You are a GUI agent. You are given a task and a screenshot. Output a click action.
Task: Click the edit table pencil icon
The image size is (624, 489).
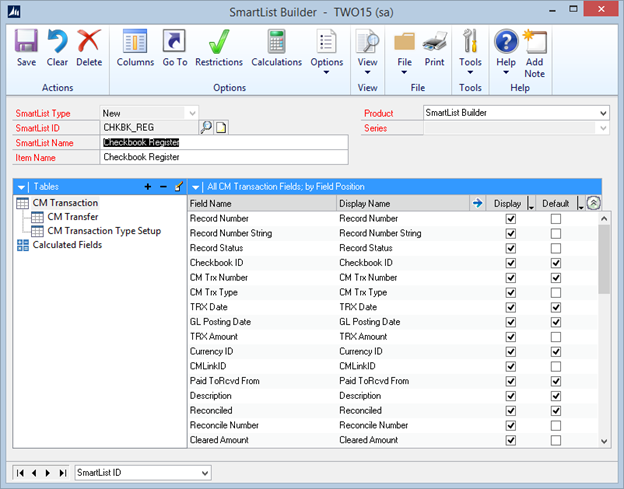[x=179, y=186]
